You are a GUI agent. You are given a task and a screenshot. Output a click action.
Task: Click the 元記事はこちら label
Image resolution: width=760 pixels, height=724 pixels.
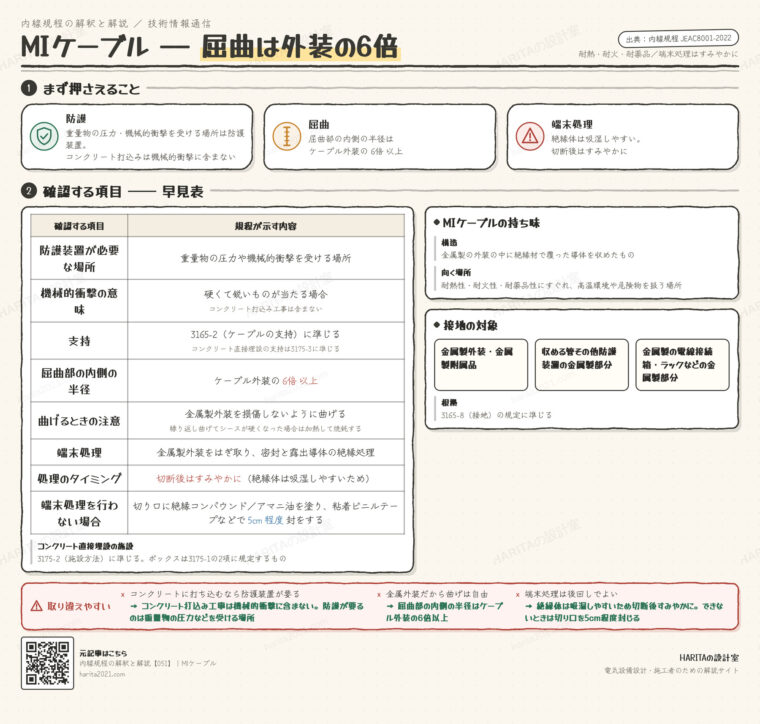tap(103, 653)
